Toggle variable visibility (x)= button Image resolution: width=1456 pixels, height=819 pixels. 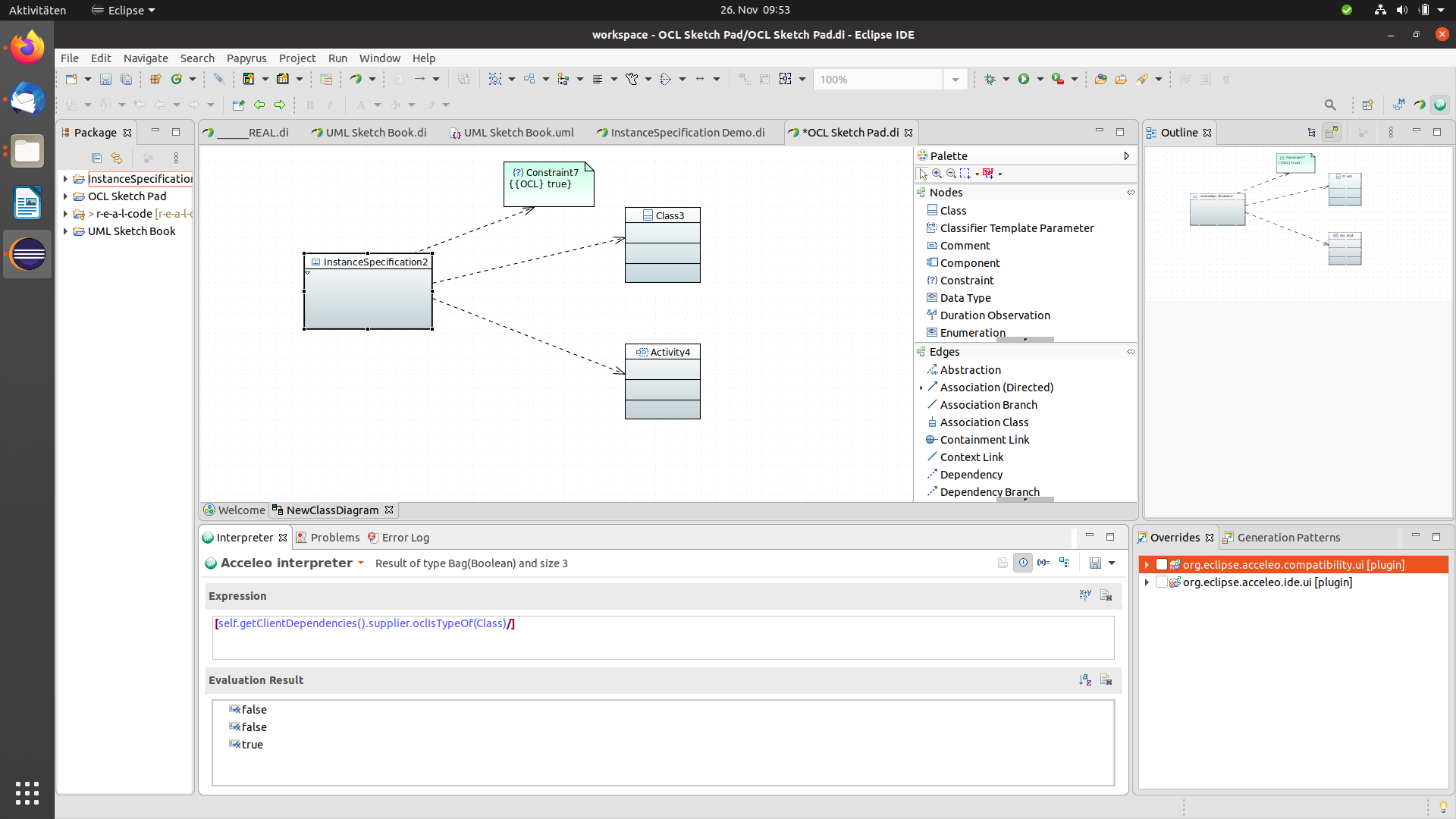(1043, 563)
